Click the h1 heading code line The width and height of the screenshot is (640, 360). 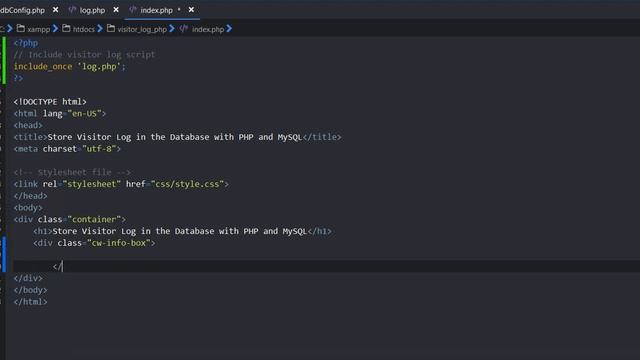(x=182, y=231)
